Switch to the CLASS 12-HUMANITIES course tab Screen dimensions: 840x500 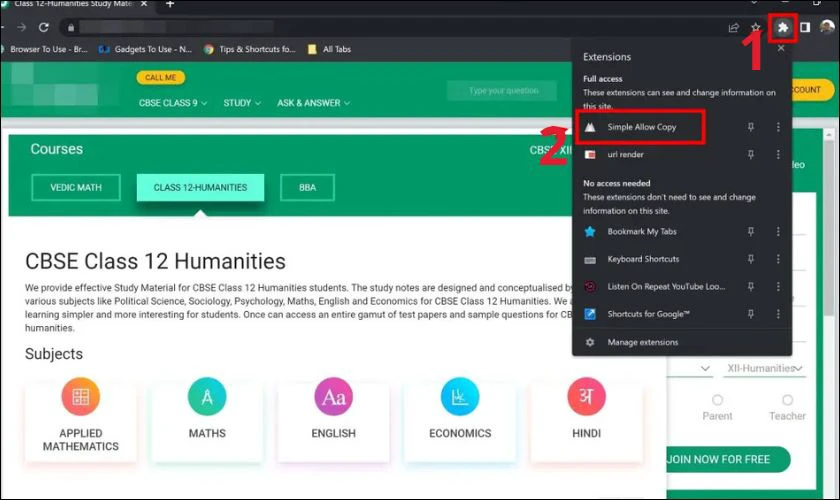coord(200,188)
